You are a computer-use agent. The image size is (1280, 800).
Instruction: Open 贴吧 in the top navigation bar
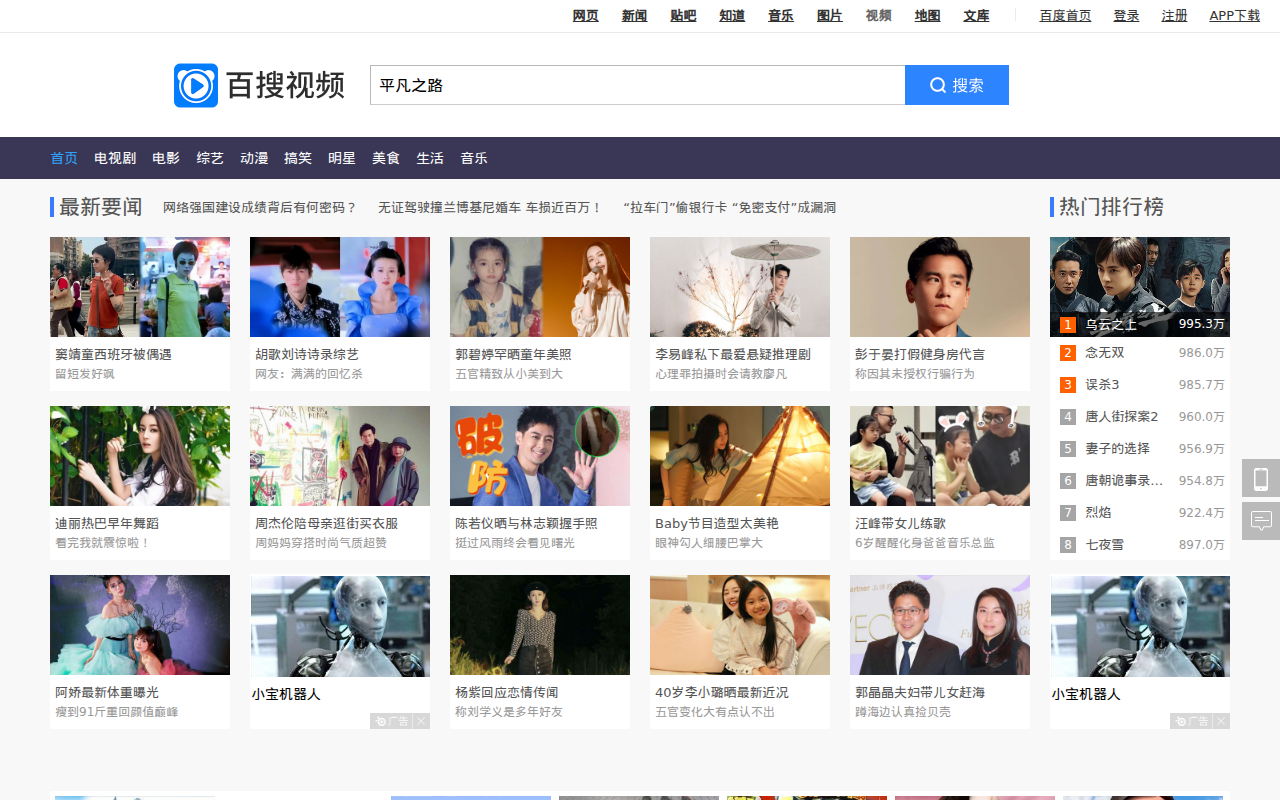click(x=682, y=15)
